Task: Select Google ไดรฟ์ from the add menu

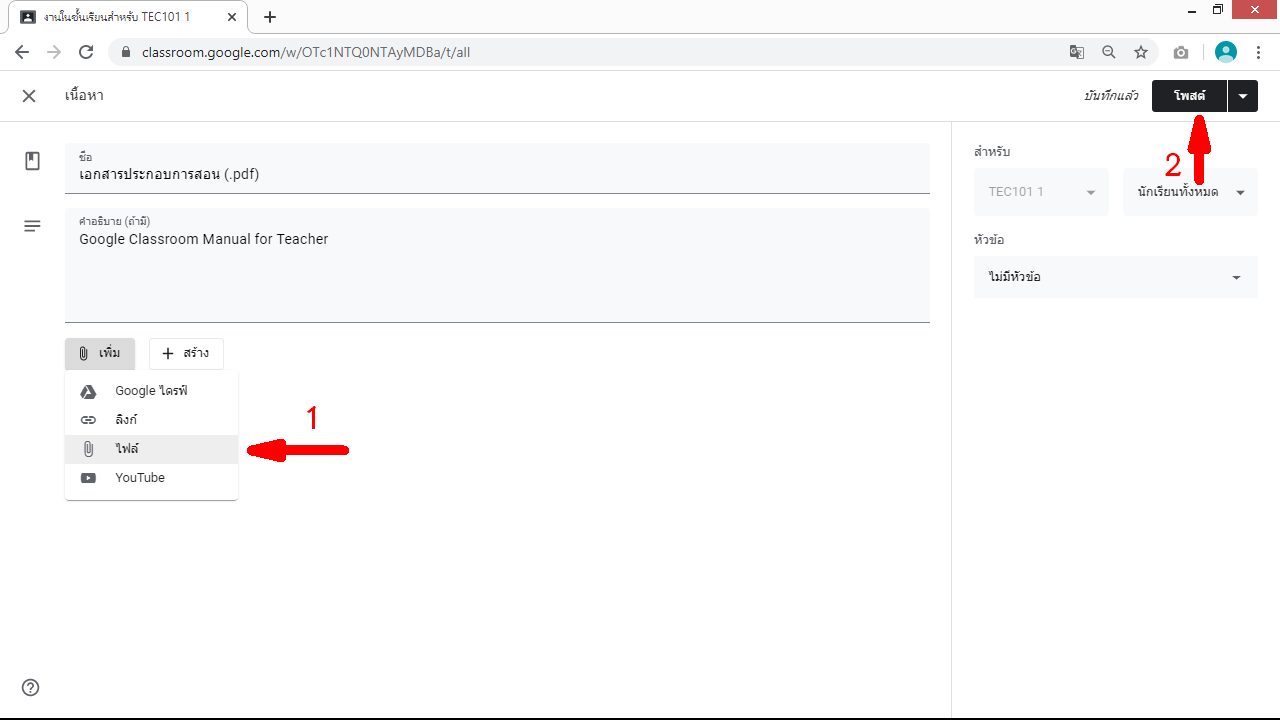Action: tap(151, 391)
